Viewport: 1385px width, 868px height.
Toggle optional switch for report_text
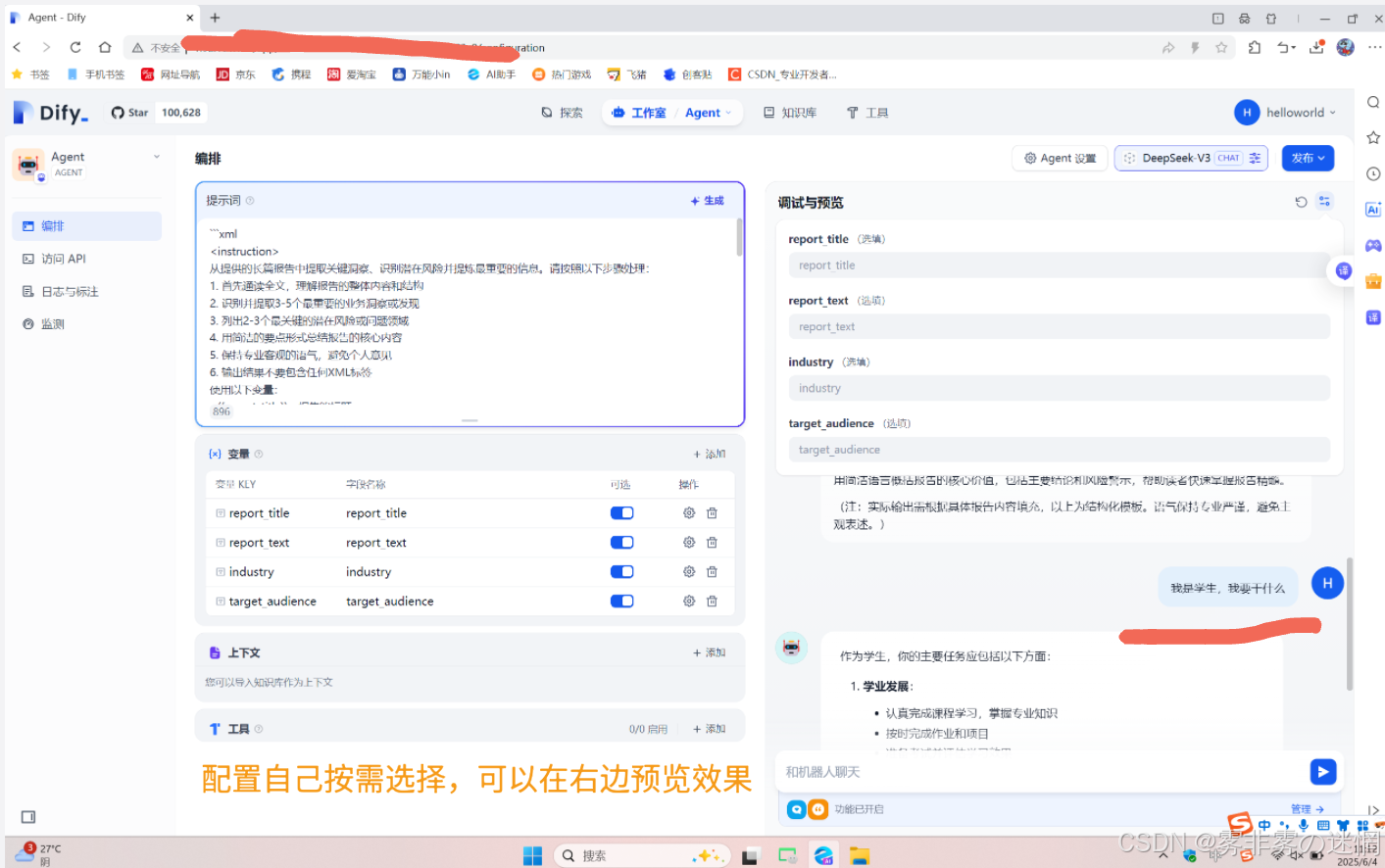point(622,543)
